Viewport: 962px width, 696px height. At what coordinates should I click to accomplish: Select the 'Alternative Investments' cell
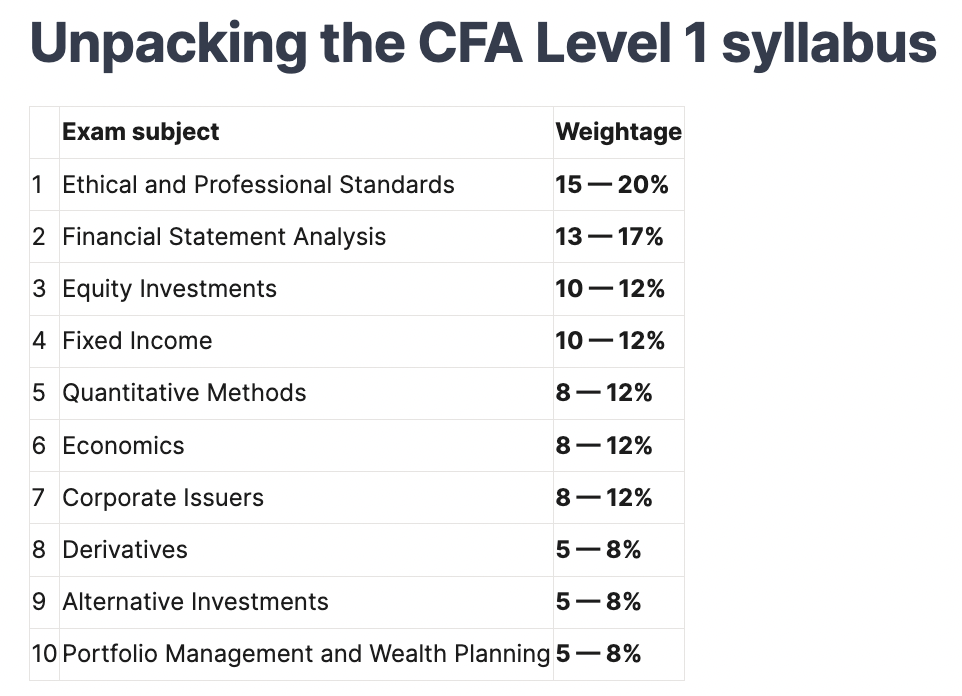(195, 601)
